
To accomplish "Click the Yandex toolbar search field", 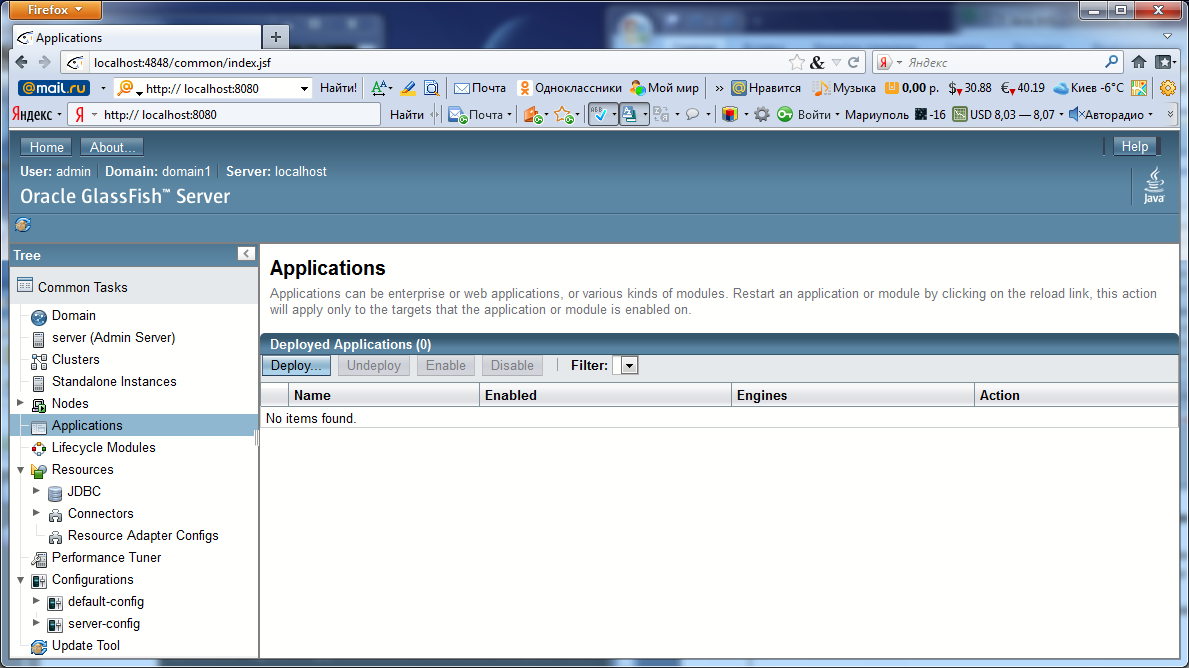I will [224, 114].
